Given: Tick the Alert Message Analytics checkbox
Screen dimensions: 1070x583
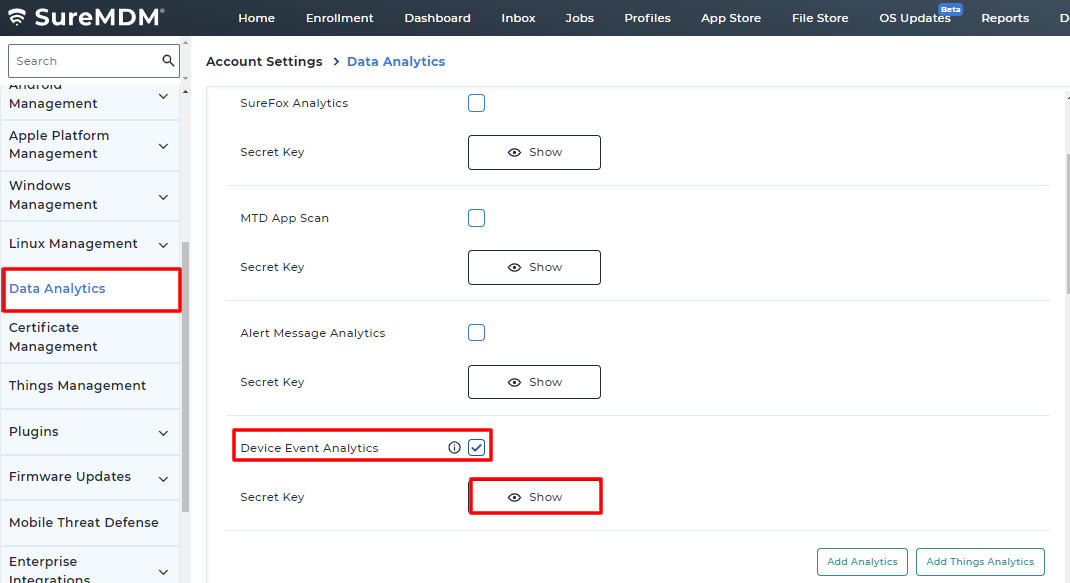Looking at the screenshot, I should pos(476,332).
